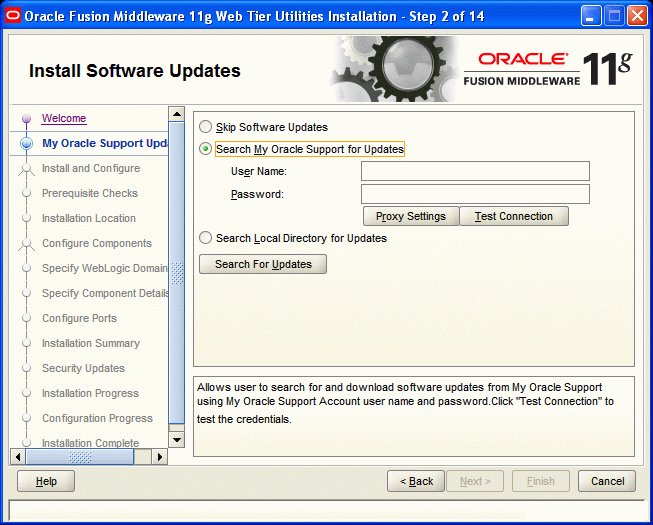Click the current step blue circle icon

coord(26,143)
